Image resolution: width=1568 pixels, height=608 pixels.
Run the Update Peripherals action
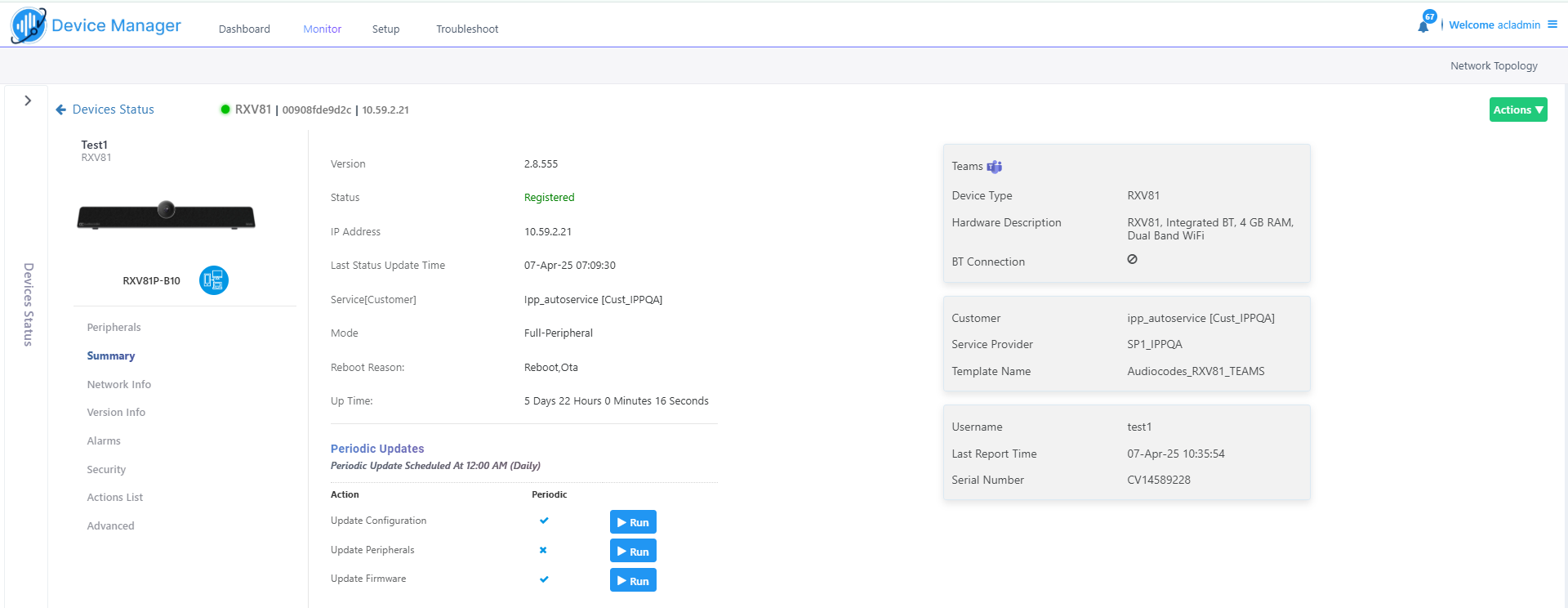coord(633,552)
